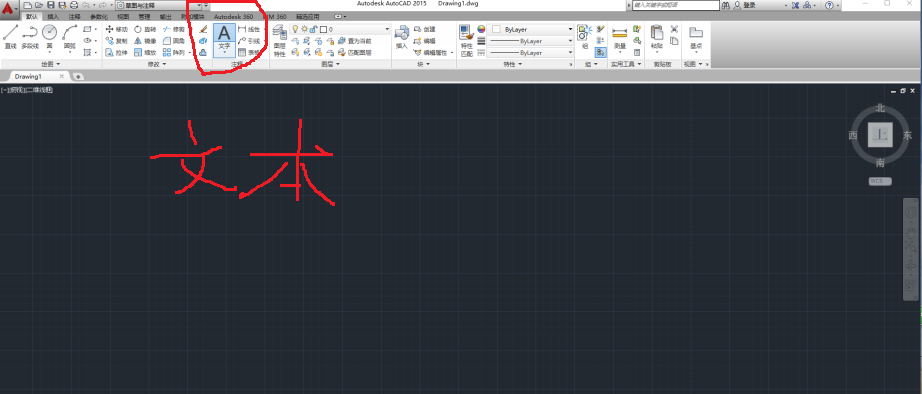Image resolution: width=922 pixels, height=394 pixels.
Task: Pick the 移动 move tool
Action: [x=116, y=29]
